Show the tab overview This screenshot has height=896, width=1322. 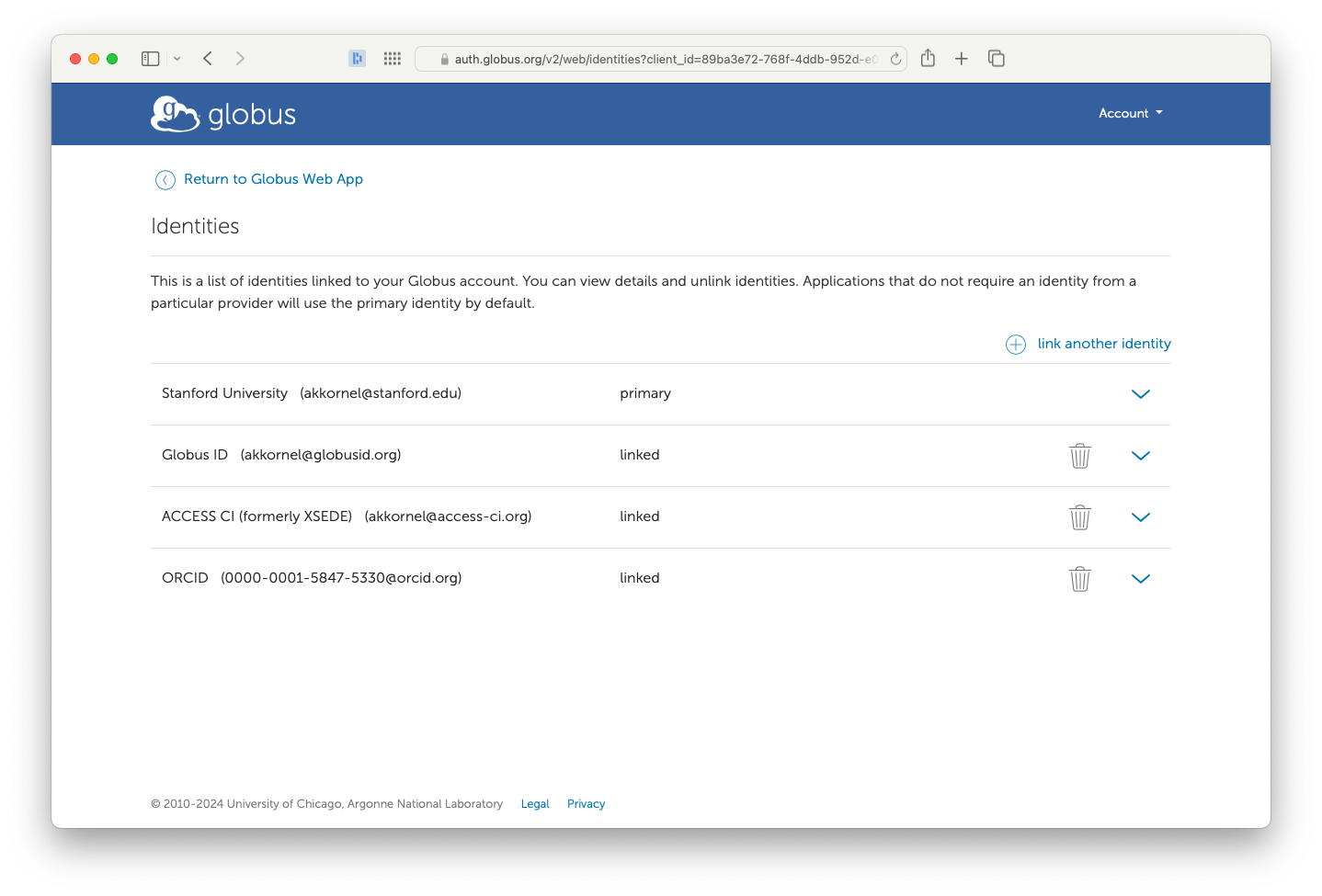tap(997, 59)
